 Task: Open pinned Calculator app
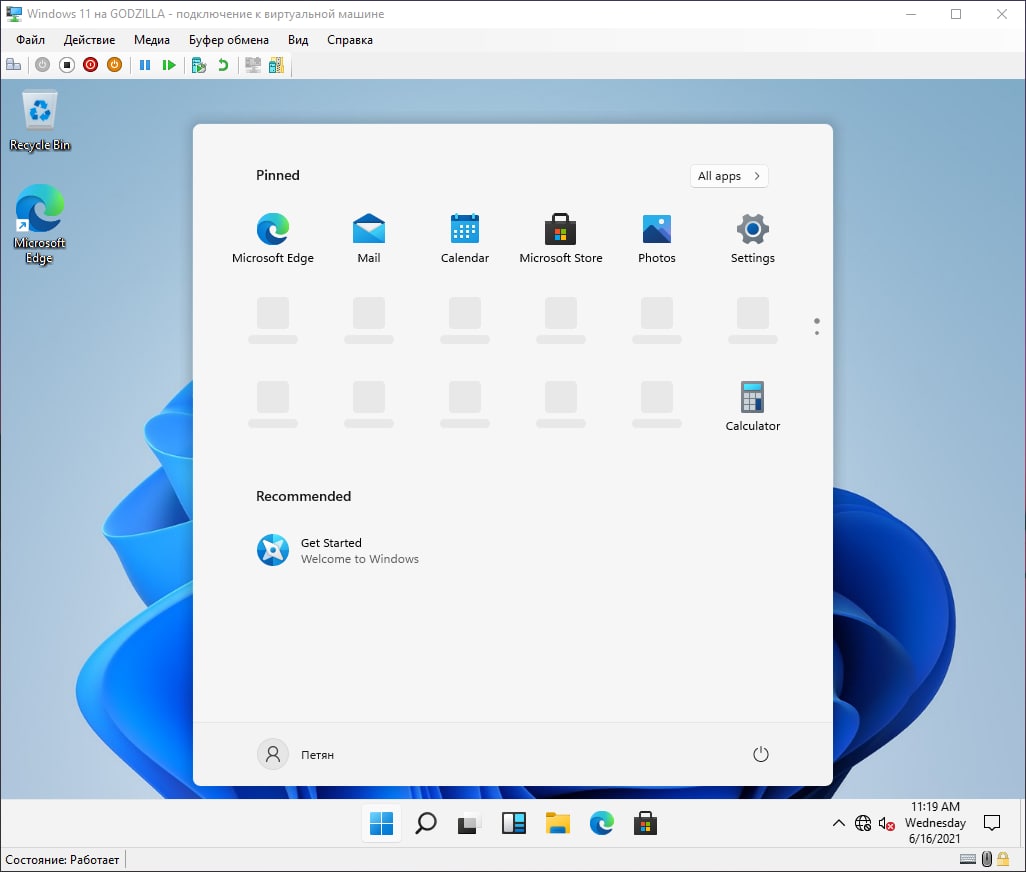752,406
